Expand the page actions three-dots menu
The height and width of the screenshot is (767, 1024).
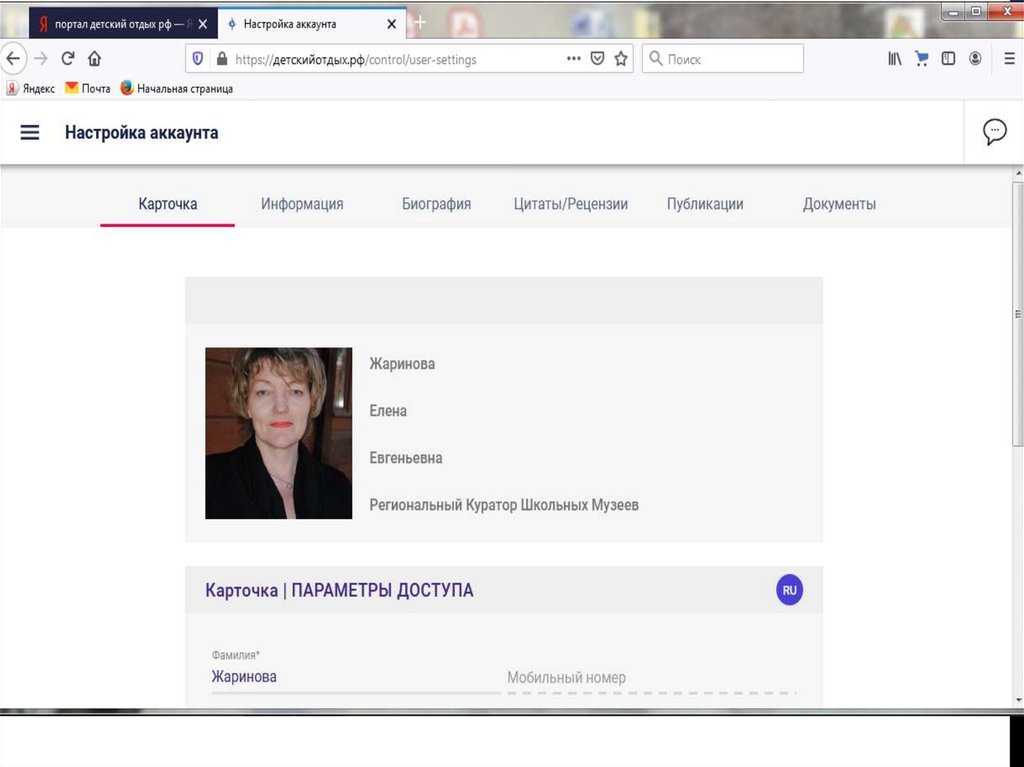573,59
